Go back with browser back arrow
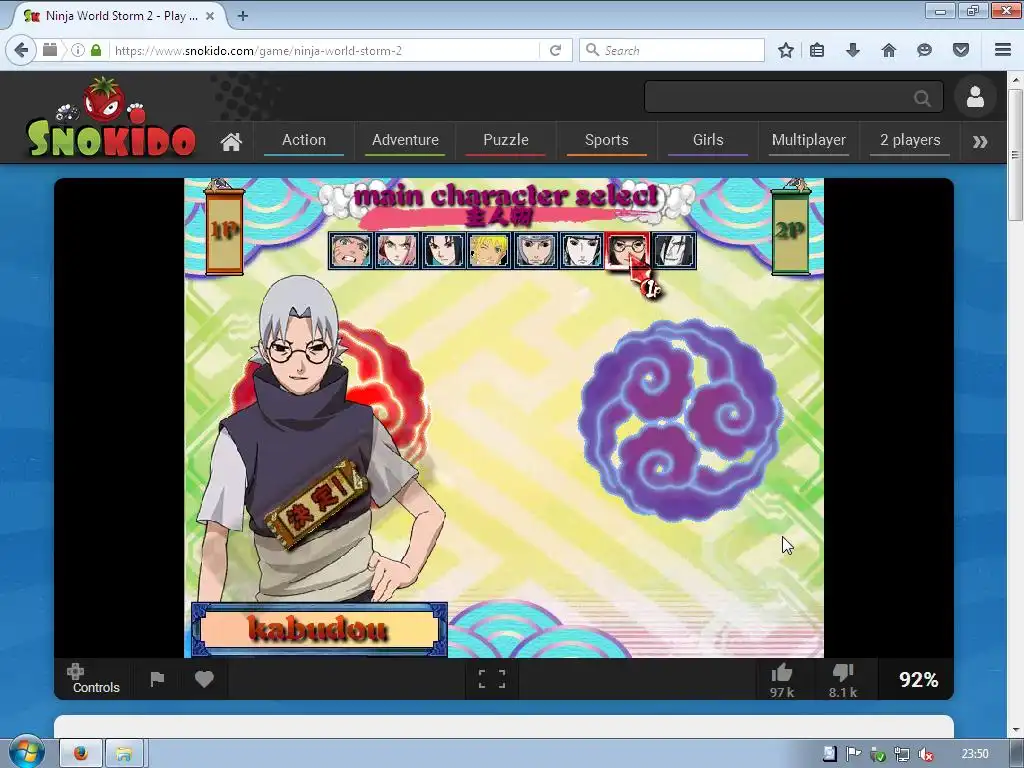 click(21, 50)
